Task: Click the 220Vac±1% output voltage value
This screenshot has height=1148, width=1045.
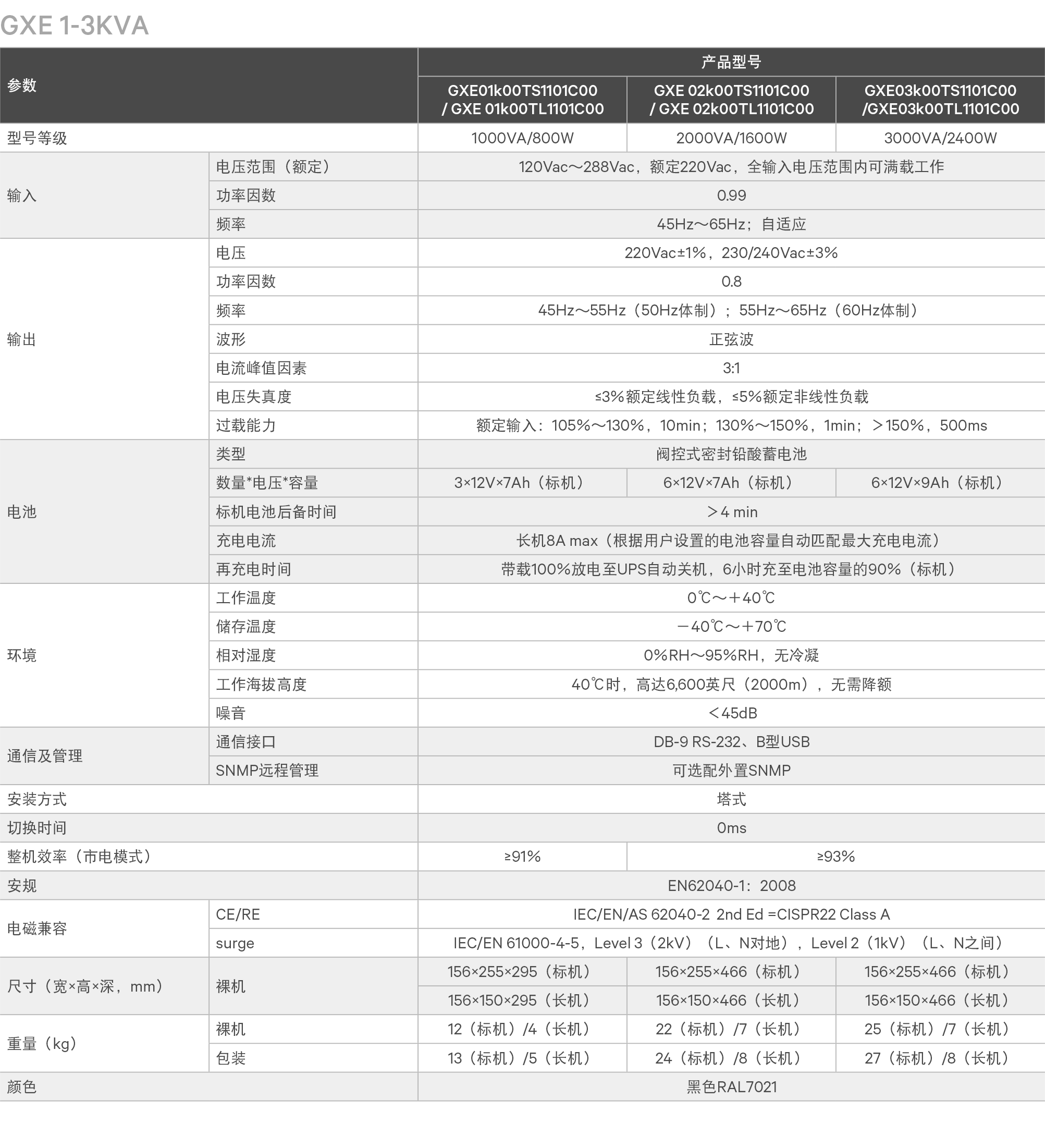Action: [x=731, y=253]
